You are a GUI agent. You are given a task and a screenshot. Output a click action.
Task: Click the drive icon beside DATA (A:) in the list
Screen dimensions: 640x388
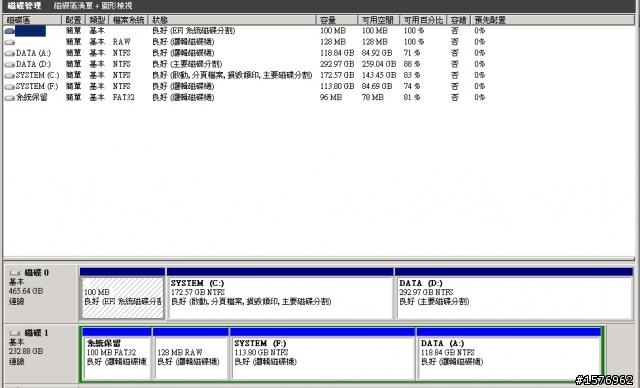[9, 53]
